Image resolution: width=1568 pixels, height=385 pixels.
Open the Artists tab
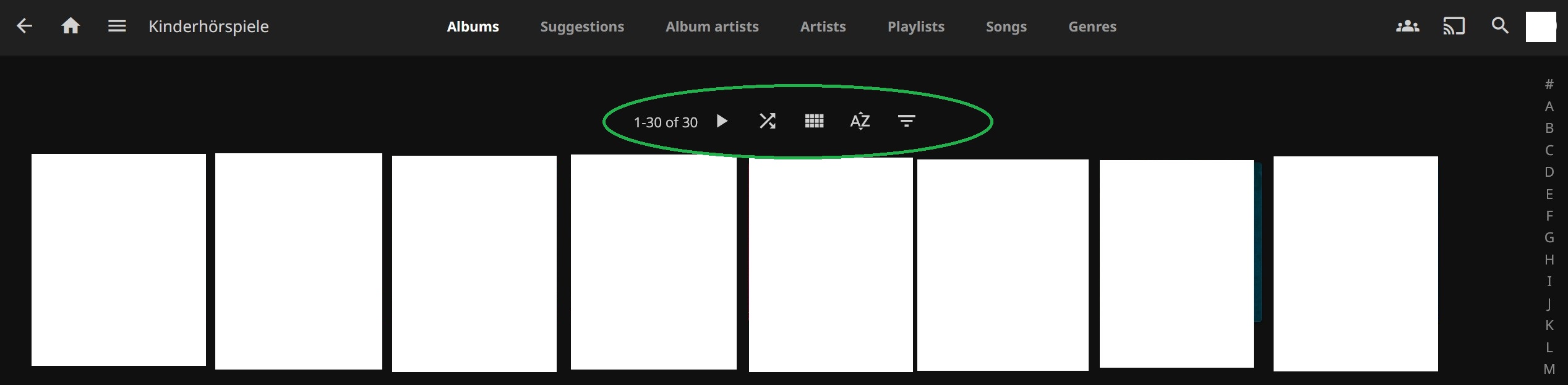click(x=823, y=27)
